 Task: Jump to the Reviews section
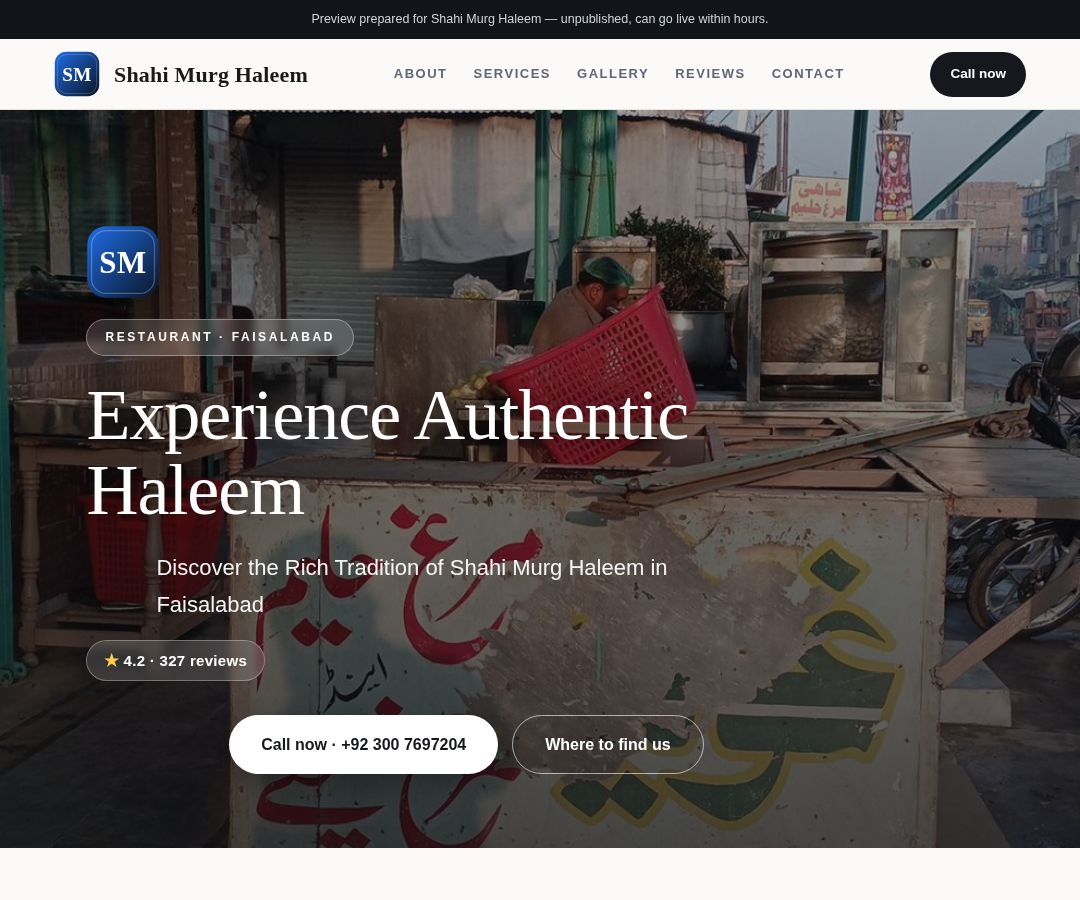pyautogui.click(x=710, y=74)
